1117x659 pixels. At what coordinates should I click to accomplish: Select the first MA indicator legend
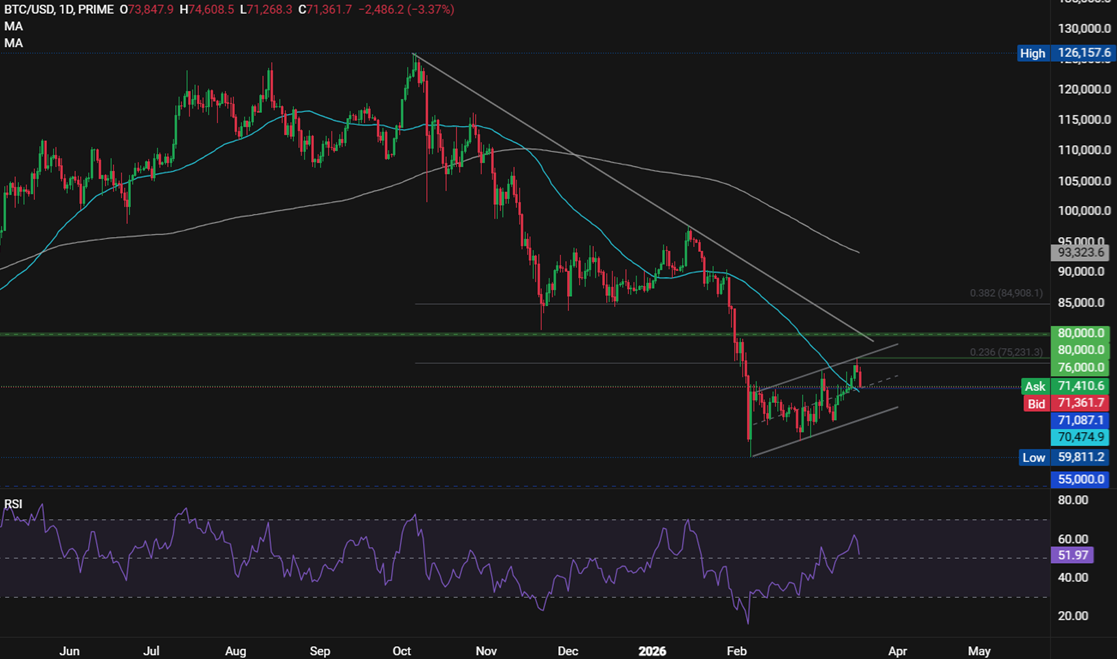14,26
